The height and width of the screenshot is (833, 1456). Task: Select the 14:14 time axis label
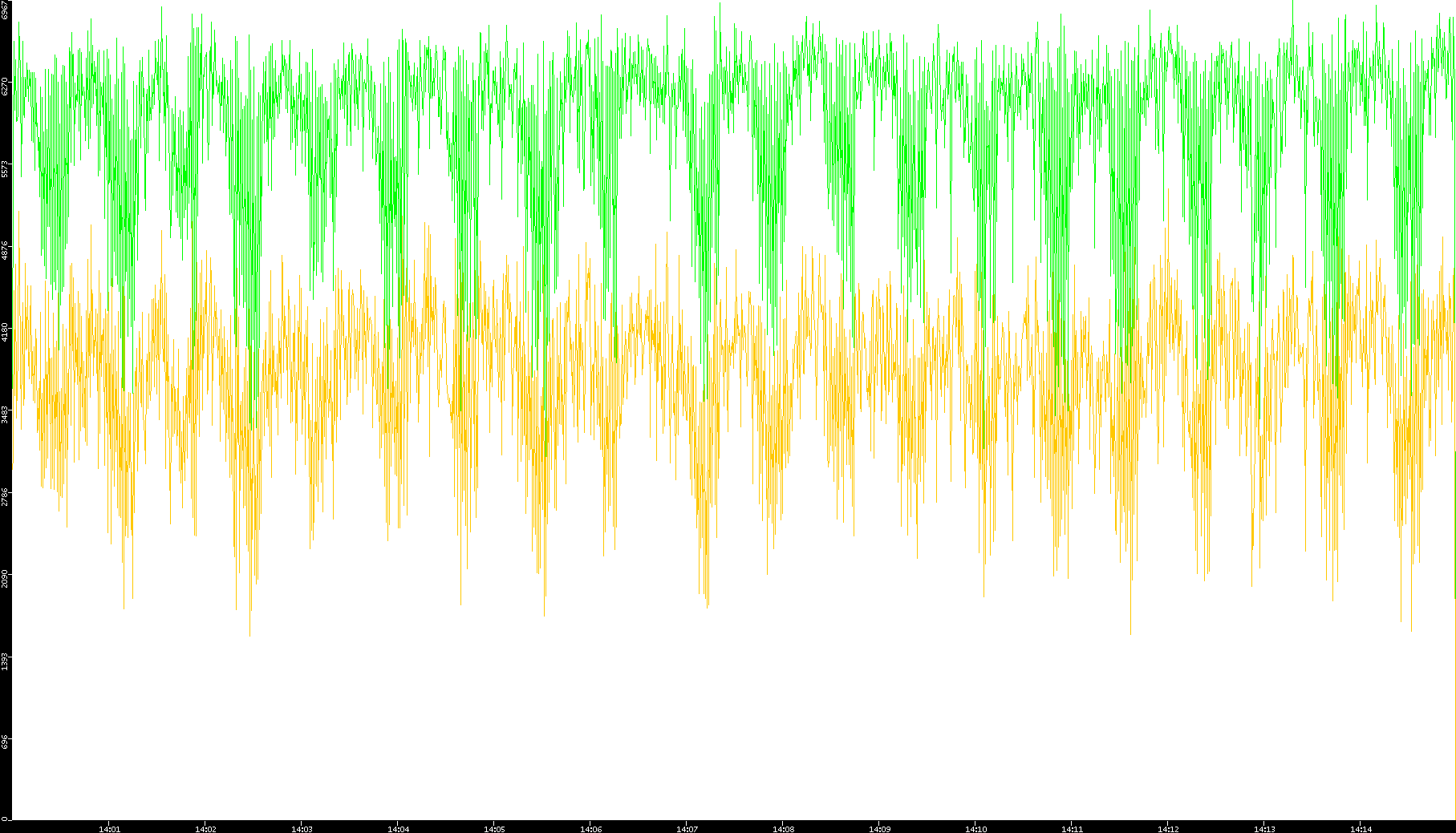pos(1361,829)
